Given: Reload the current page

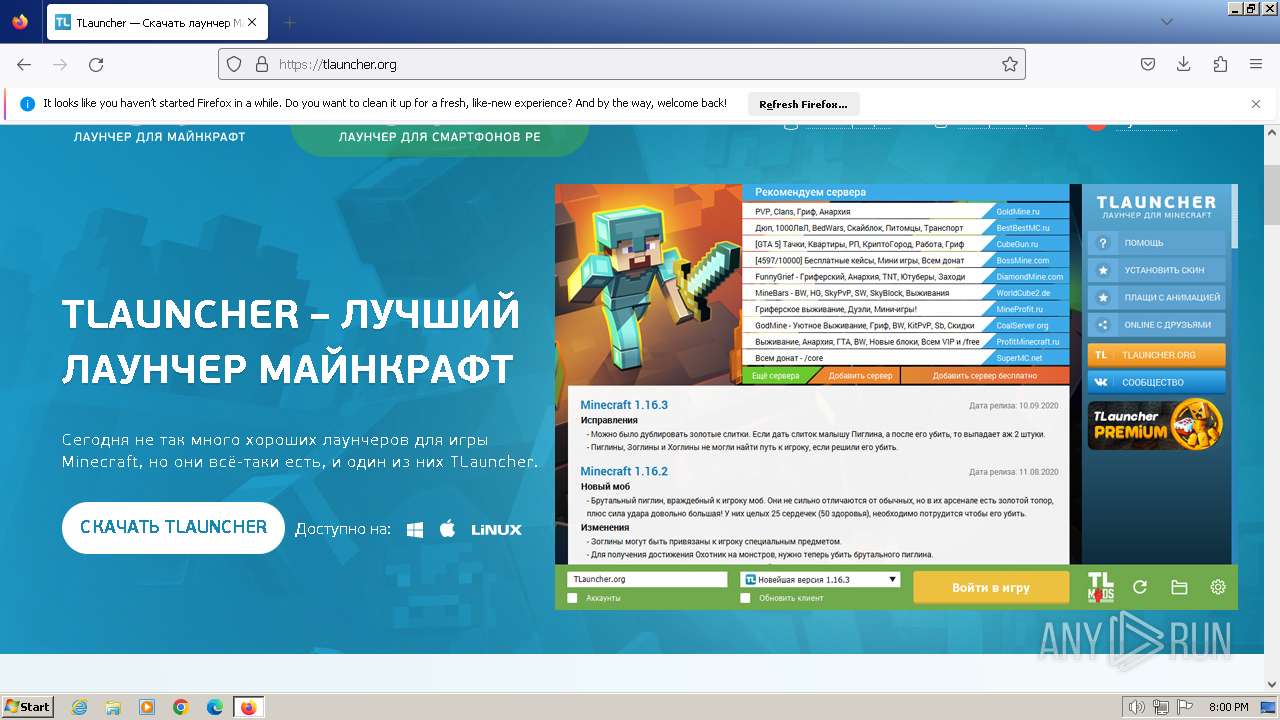Looking at the screenshot, I should (96, 64).
